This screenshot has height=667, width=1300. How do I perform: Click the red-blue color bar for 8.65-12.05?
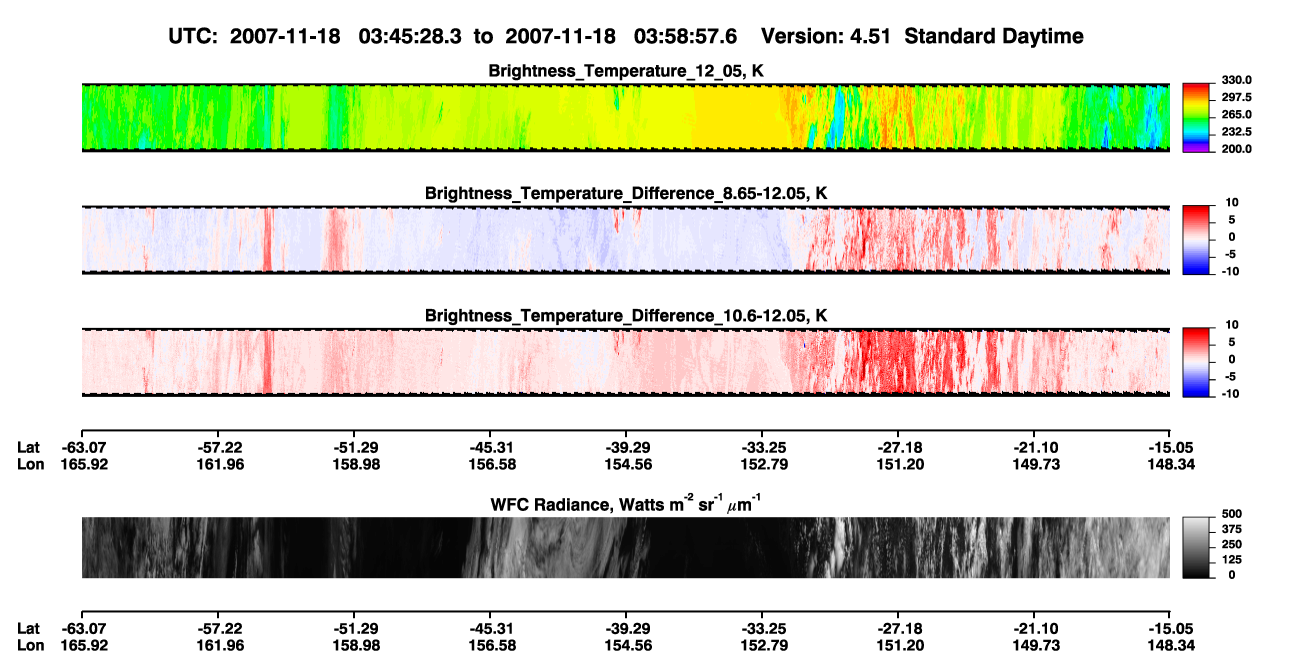[x=1198, y=240]
